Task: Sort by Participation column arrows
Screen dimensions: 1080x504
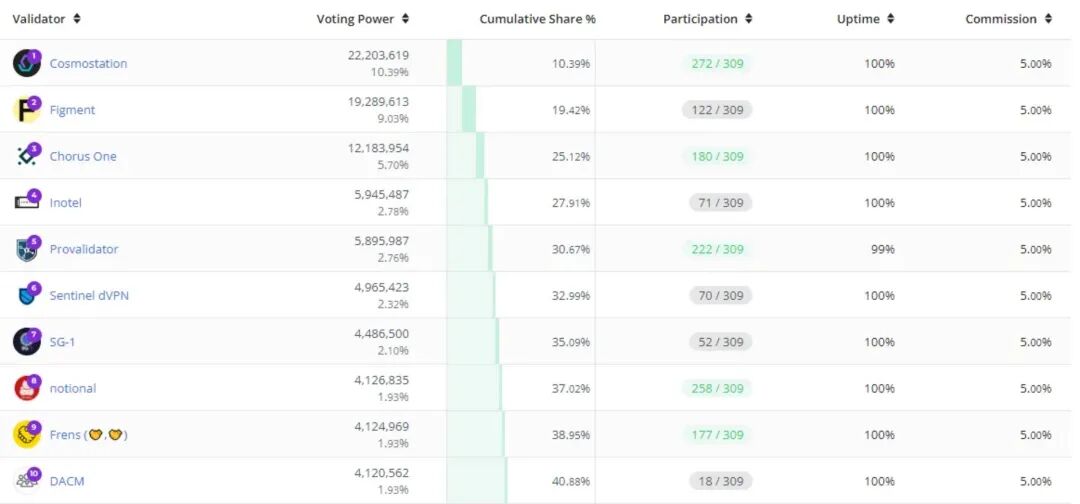Action: coord(749,19)
